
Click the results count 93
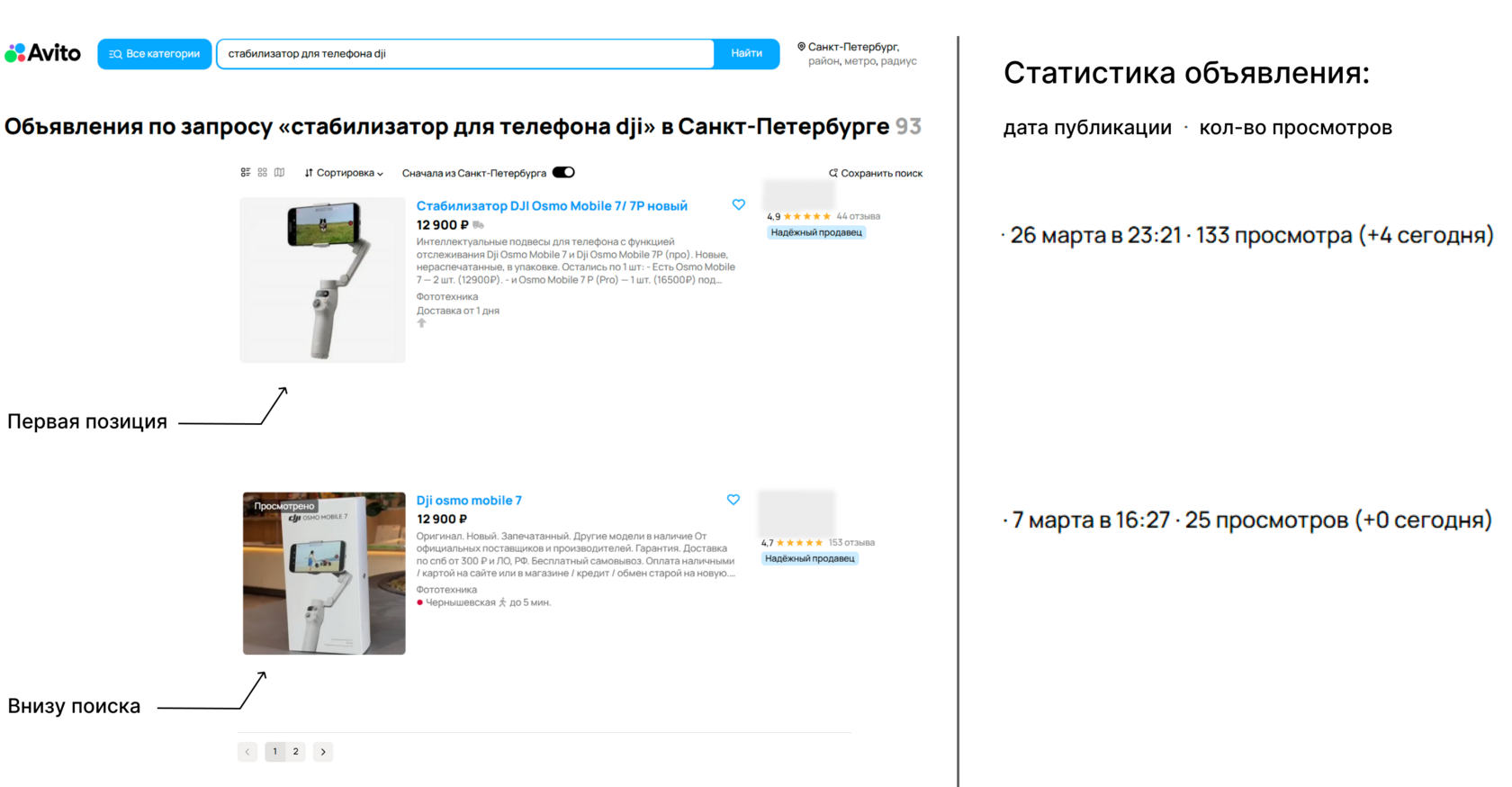point(908,126)
